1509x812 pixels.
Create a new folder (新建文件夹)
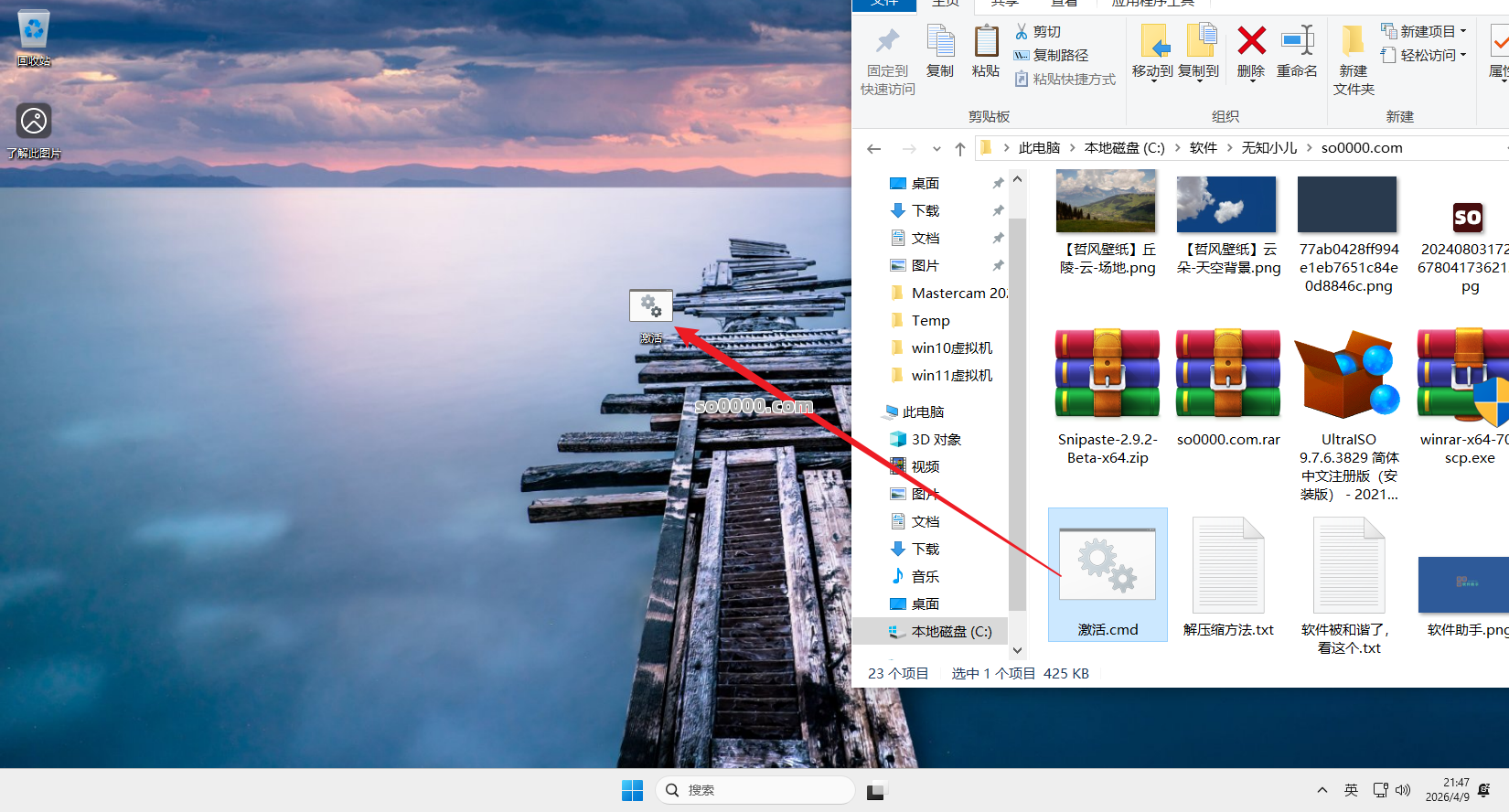[x=1354, y=59]
